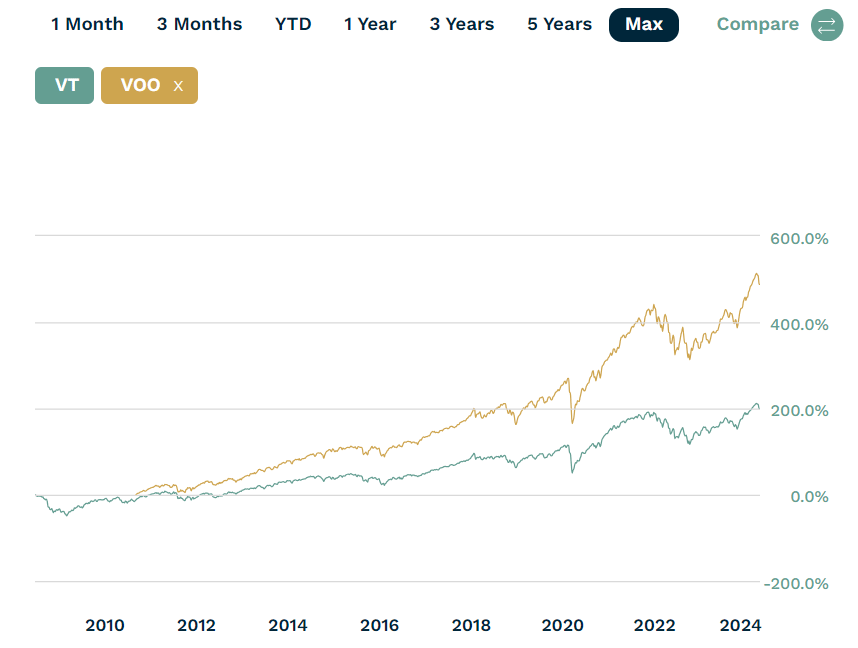The height and width of the screenshot is (648, 858).
Task: Remove VOO using the x icon
Action: [179, 86]
